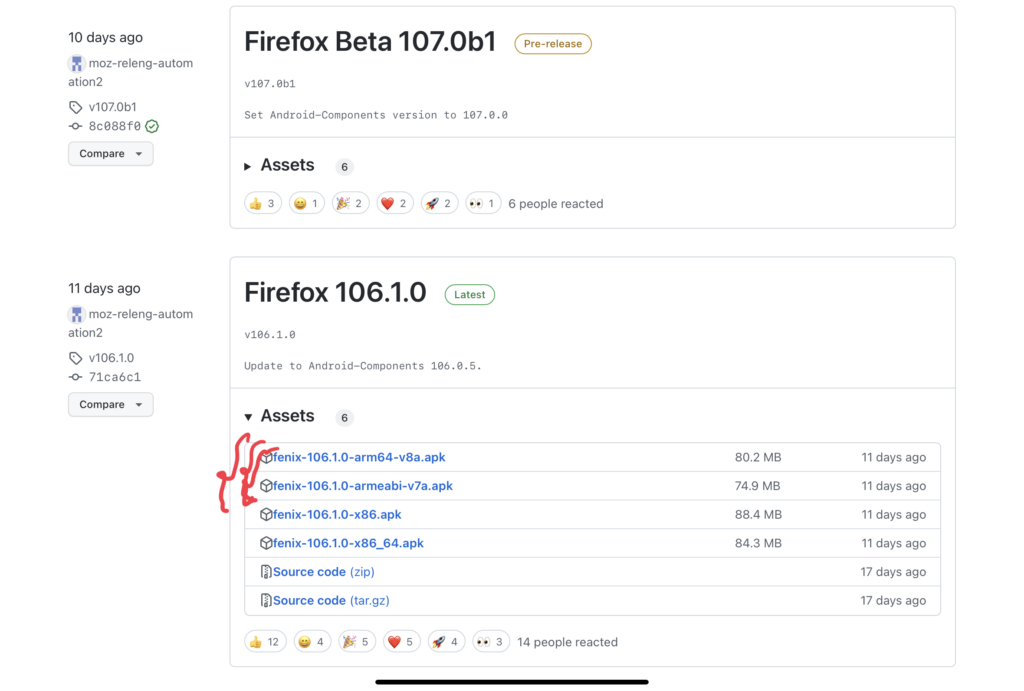1024x691 pixels.
Task: Toggle the heart reaction on Firefox Beta 107.0b1
Action: 394,202
